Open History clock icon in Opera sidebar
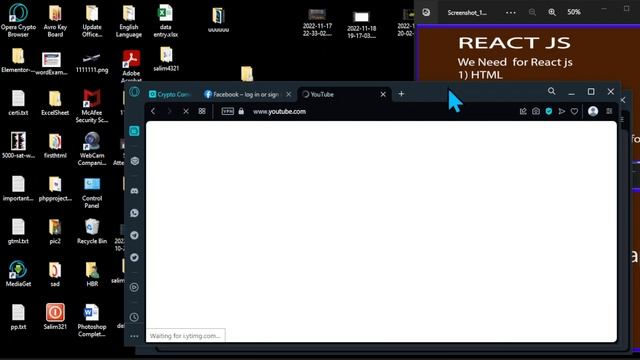The width and height of the screenshot is (640, 360). pyautogui.click(x=134, y=317)
